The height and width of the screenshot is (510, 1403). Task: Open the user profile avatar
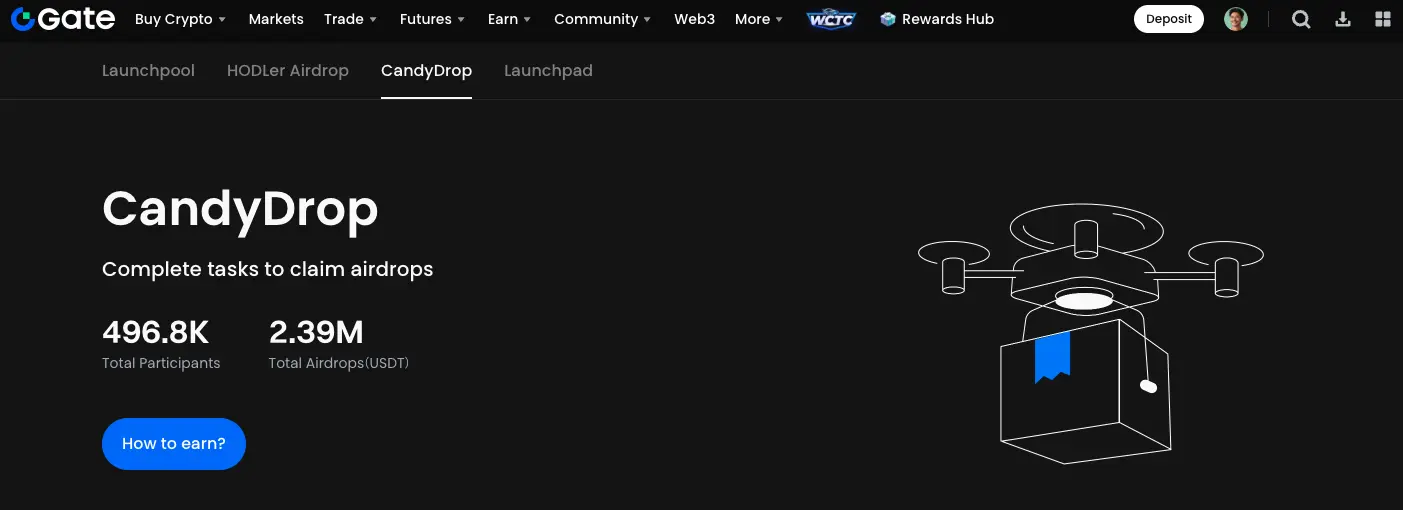click(x=1236, y=19)
